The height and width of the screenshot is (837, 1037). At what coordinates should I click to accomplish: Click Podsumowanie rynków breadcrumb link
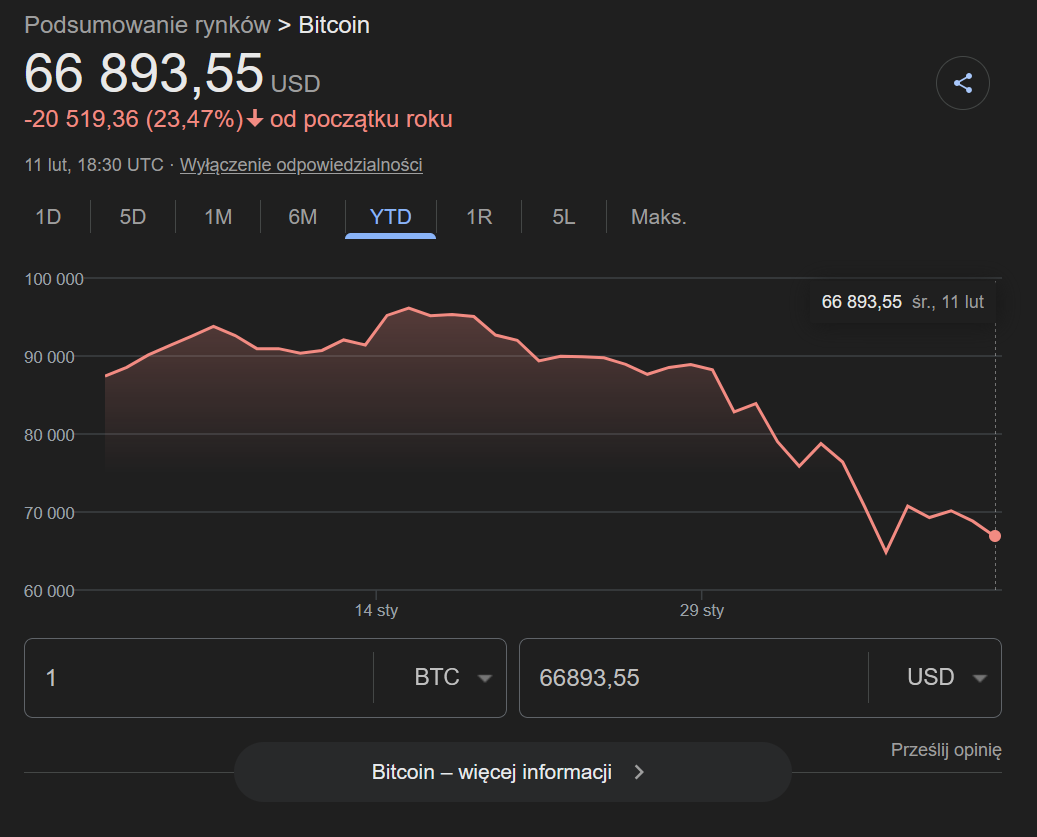coord(147,25)
